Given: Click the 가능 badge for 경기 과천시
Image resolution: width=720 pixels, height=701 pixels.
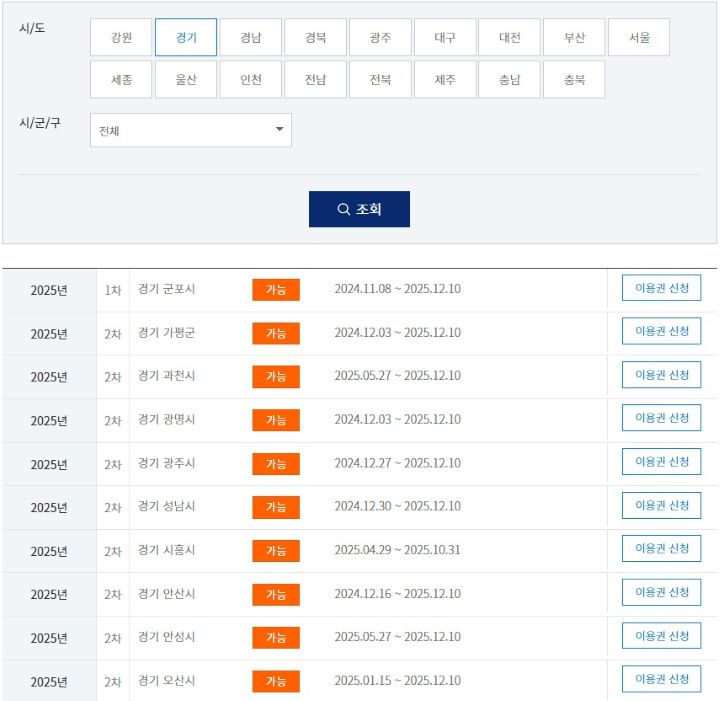Looking at the screenshot, I should pos(276,376).
